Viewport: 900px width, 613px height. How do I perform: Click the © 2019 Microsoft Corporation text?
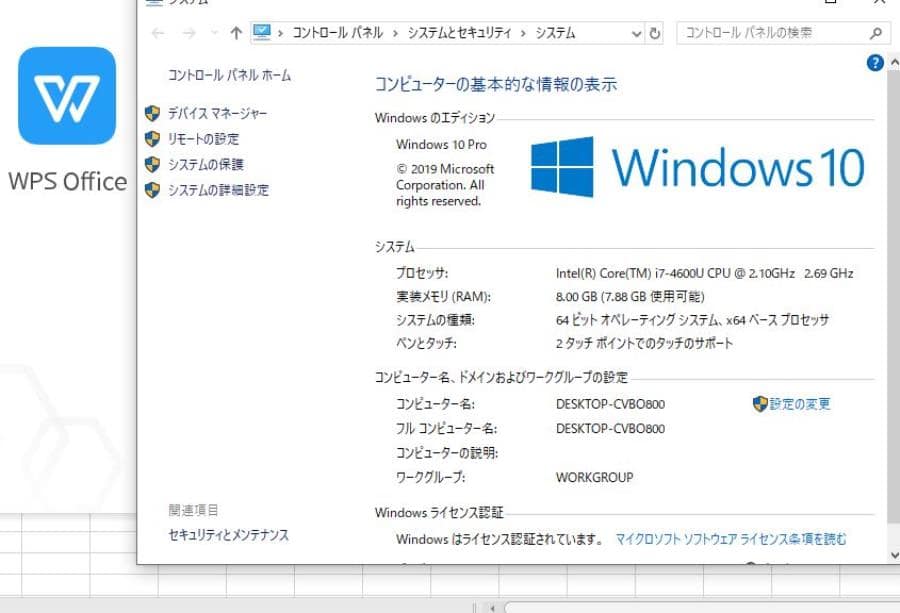(445, 185)
